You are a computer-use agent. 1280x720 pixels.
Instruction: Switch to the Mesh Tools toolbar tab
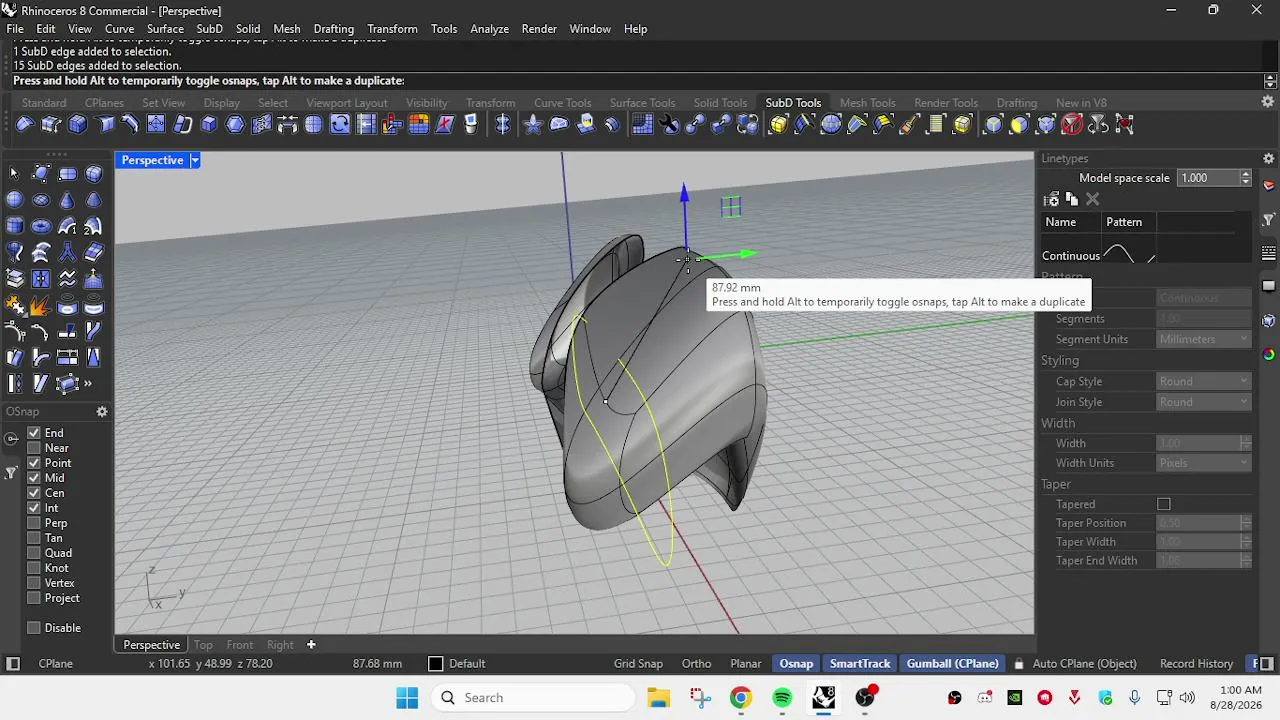(867, 103)
